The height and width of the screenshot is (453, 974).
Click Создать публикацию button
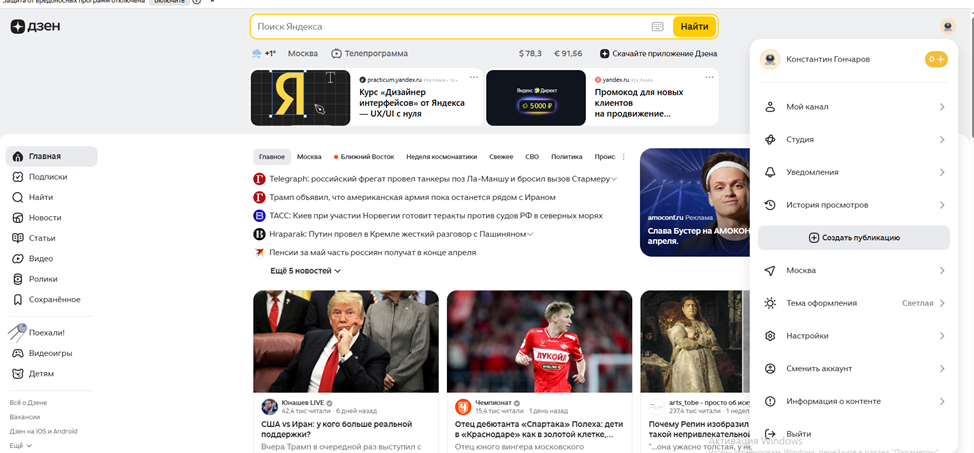[853, 237]
